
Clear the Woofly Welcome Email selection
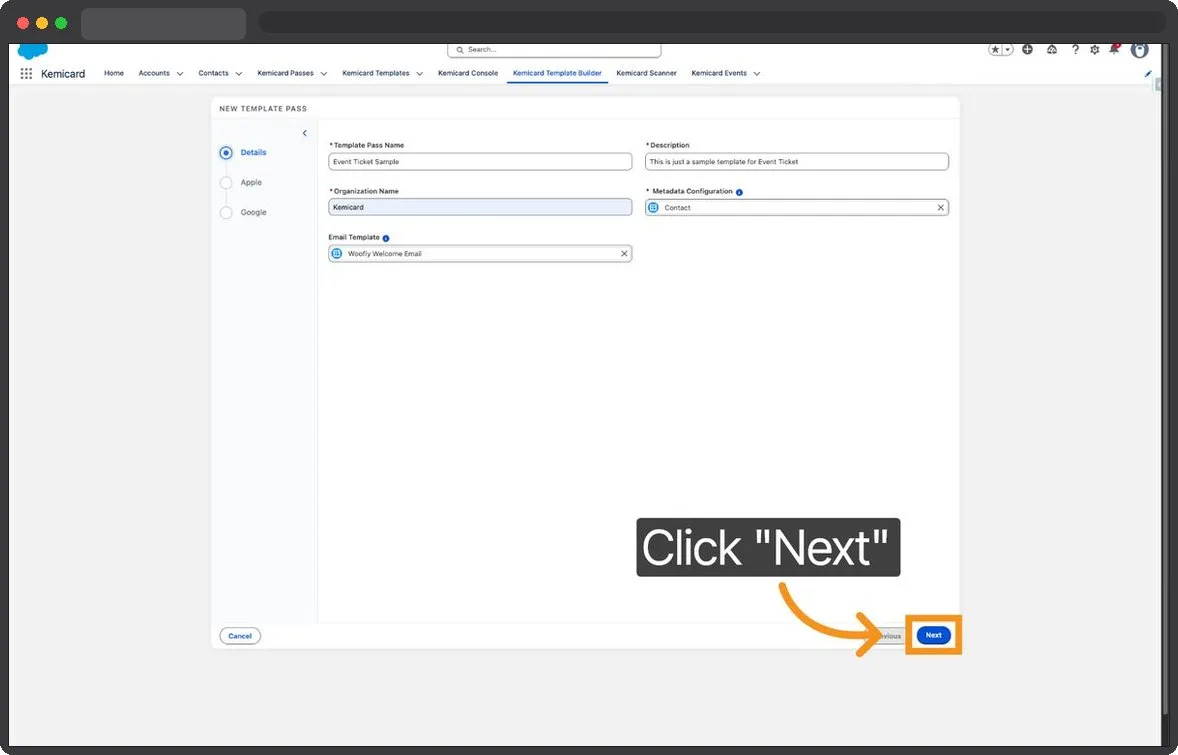click(x=624, y=254)
